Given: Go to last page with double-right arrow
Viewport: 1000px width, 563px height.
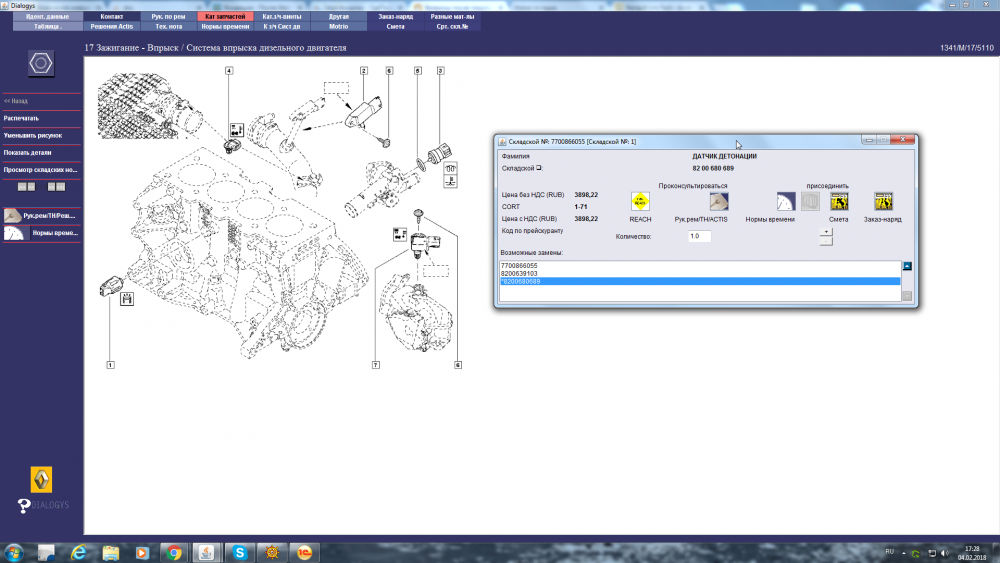Looking at the screenshot, I should (x=61, y=187).
